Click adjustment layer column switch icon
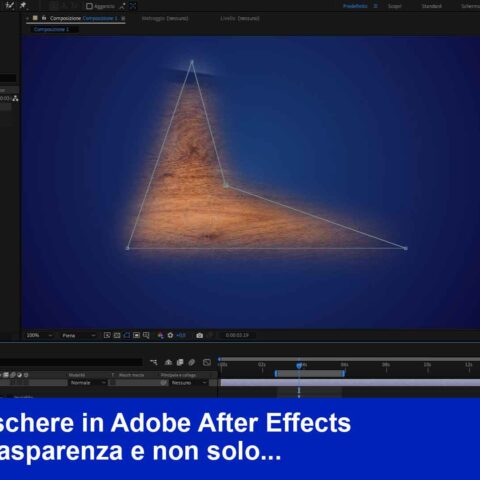Image resolution: width=480 pixels, height=480 pixels. click(x=19, y=375)
